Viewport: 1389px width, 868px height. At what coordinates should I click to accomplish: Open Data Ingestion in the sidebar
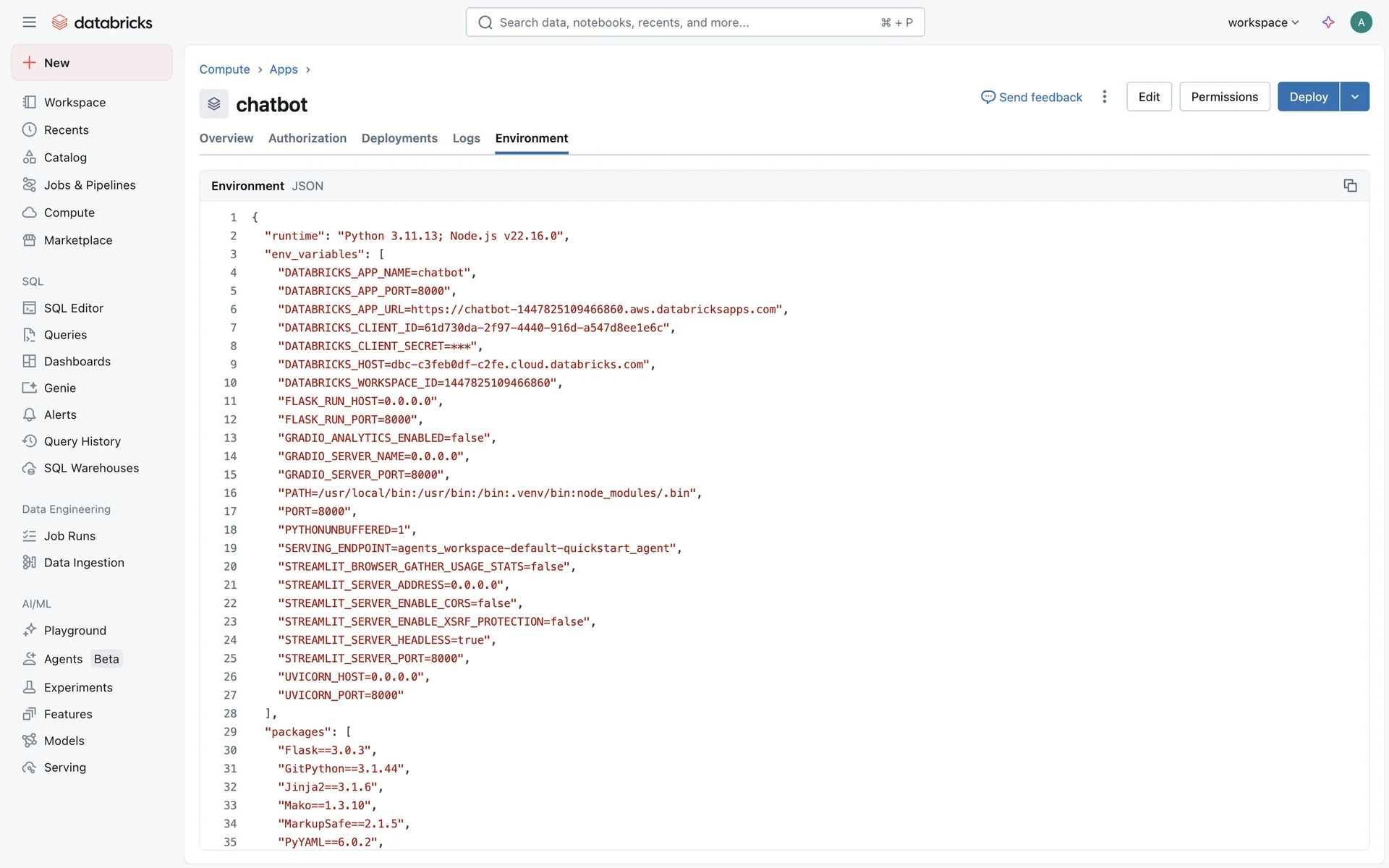click(x=84, y=563)
